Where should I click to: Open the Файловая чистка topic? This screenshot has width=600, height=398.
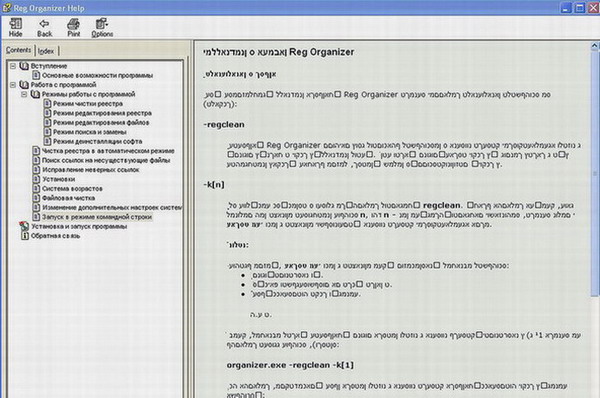tap(68, 198)
